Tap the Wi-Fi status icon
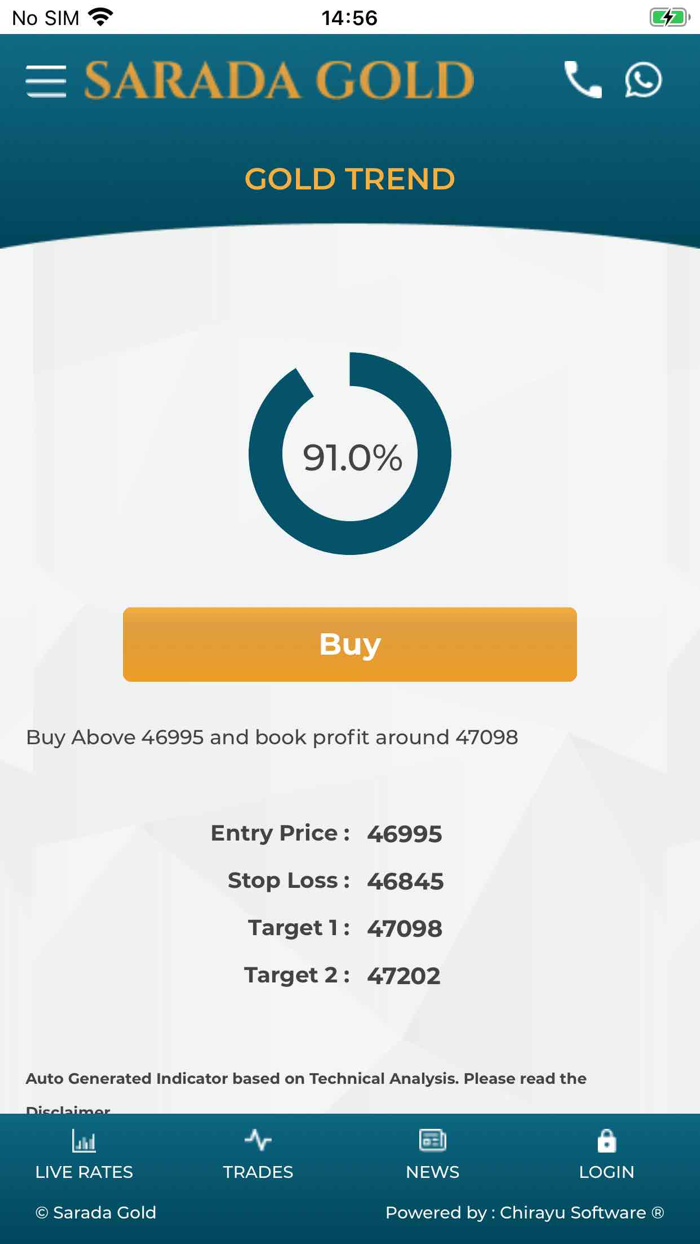This screenshot has width=700, height=1244. [x=101, y=17]
